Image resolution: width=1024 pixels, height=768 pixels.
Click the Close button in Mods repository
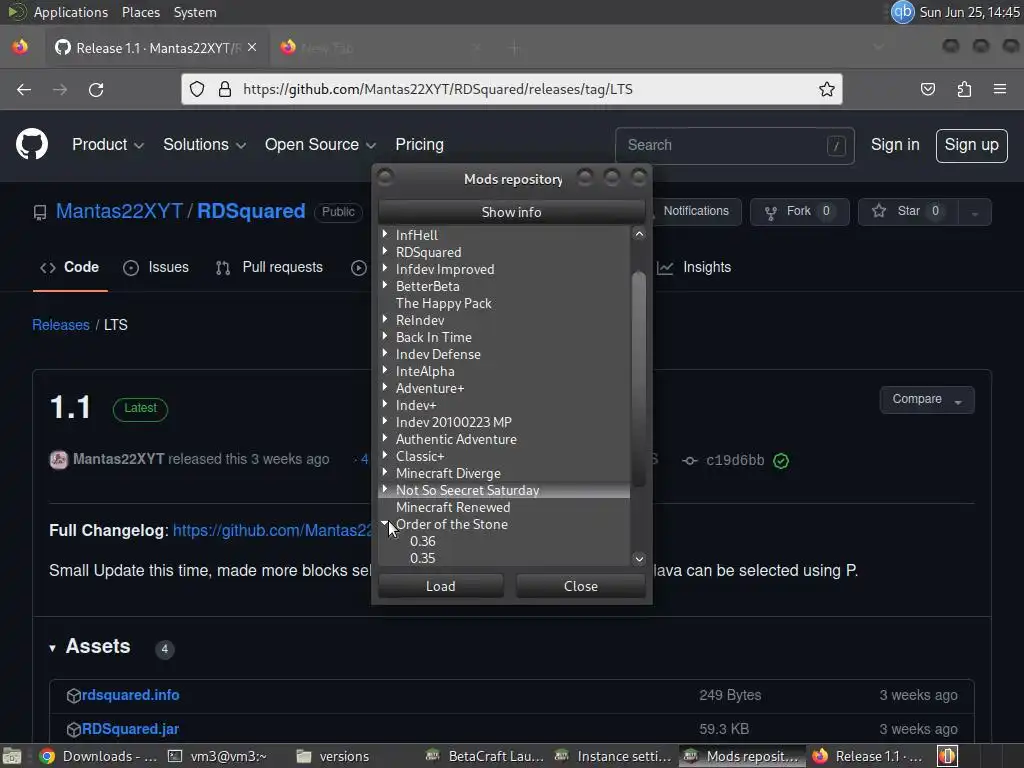pos(581,586)
